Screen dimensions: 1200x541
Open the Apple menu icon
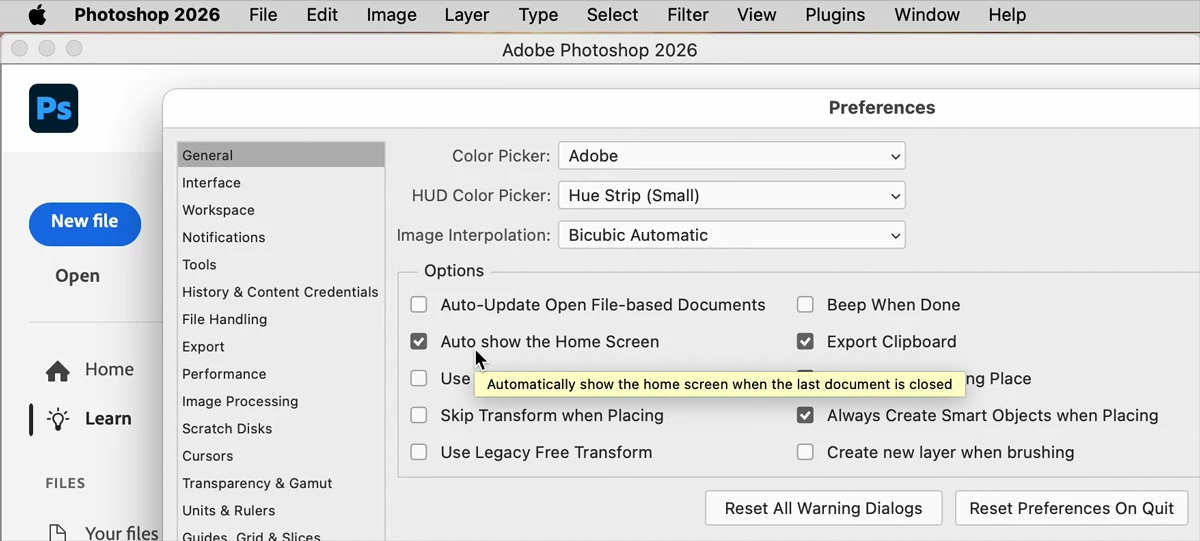click(x=37, y=15)
